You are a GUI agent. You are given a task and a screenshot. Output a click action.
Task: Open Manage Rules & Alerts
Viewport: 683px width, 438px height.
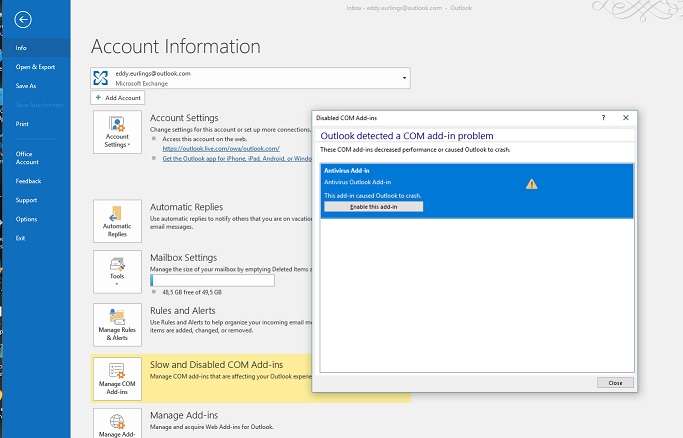coord(117,325)
